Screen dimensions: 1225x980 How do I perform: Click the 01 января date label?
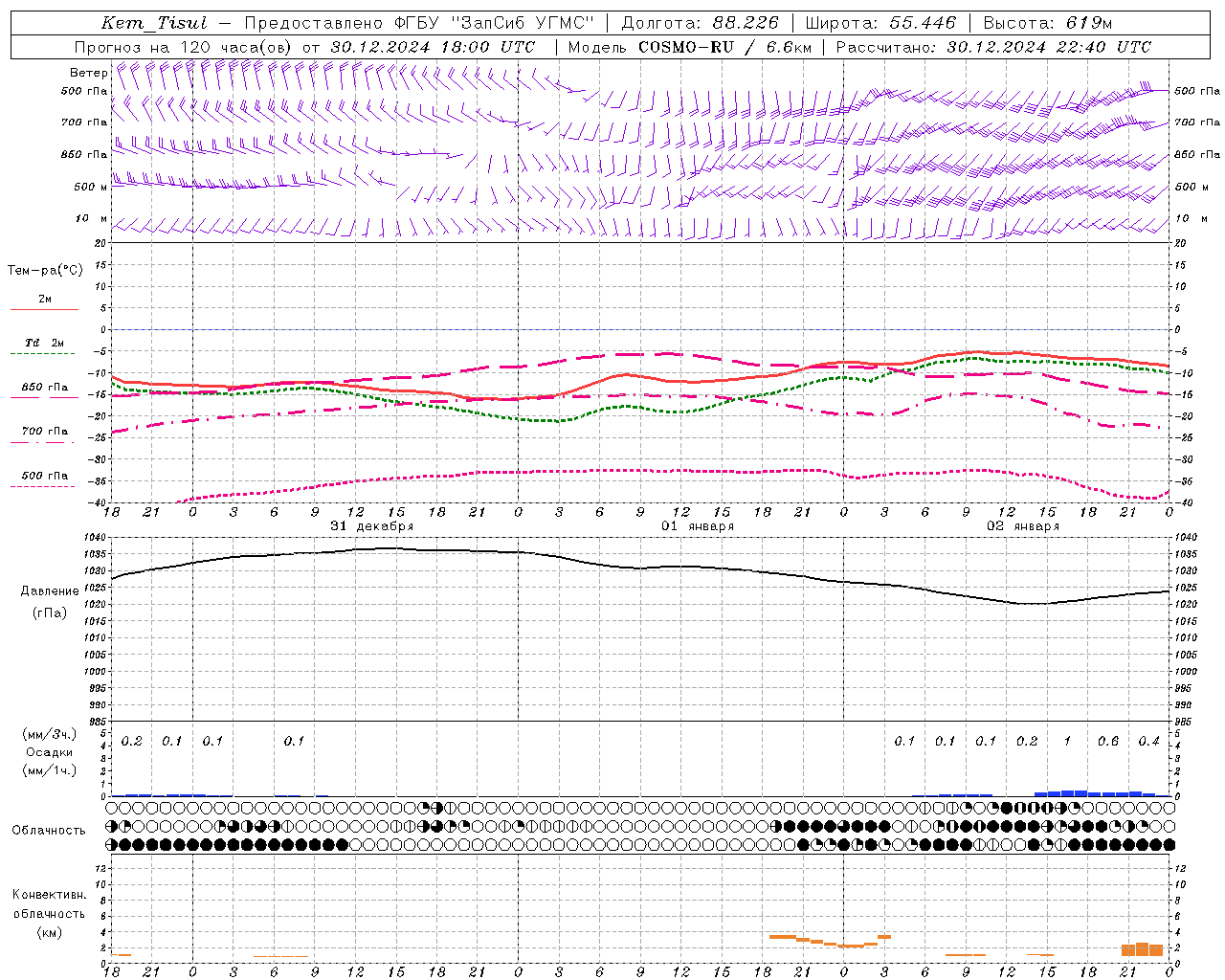tap(698, 526)
